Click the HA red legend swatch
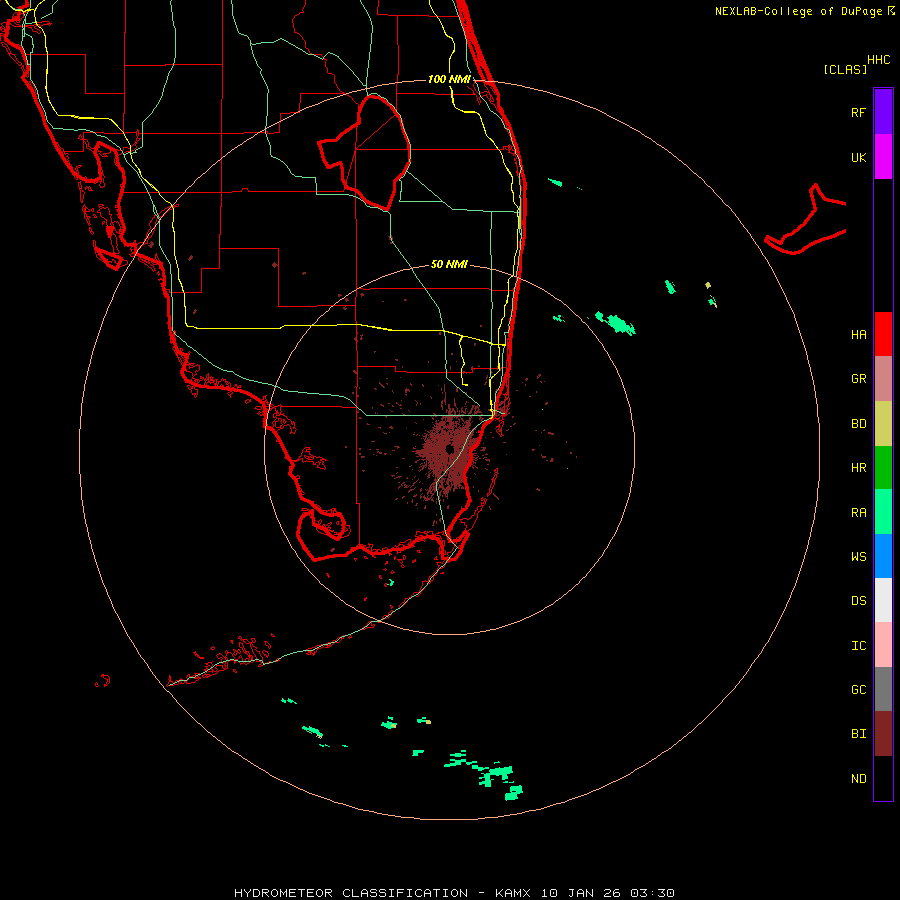Screen dimensions: 900x900 coord(883,334)
